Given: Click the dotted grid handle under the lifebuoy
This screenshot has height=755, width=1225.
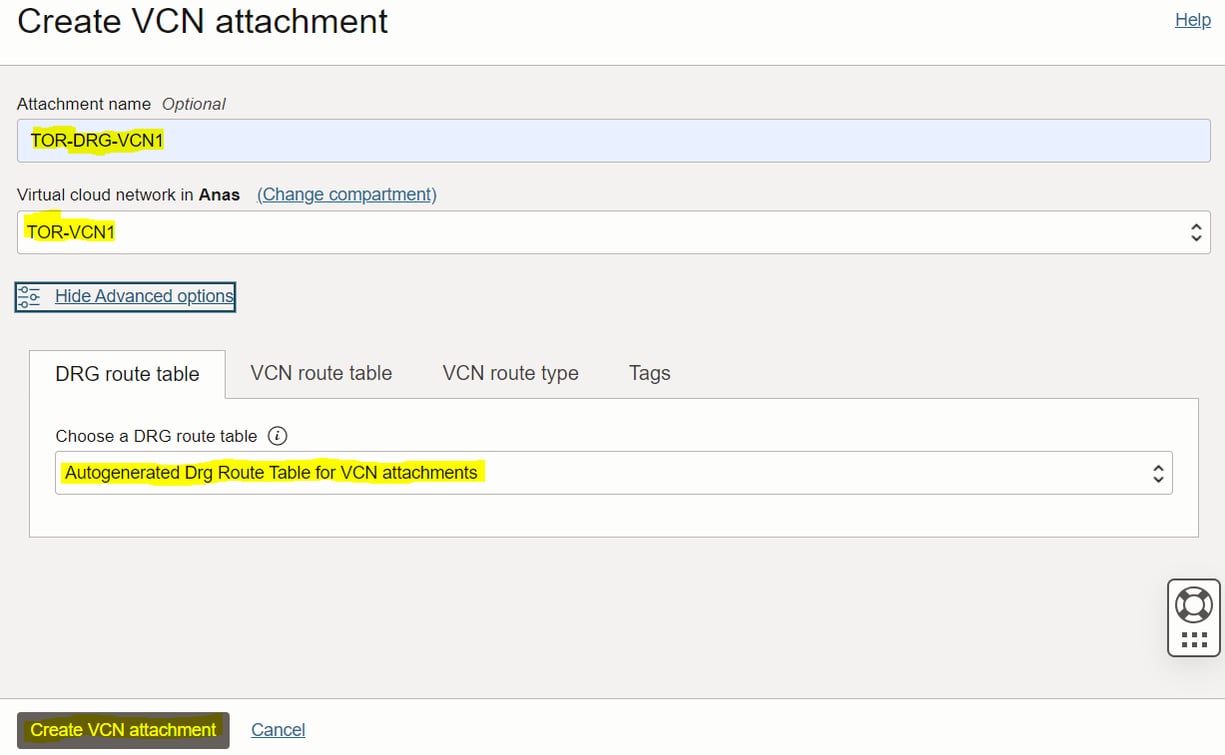Looking at the screenshot, I should click(x=1194, y=640).
